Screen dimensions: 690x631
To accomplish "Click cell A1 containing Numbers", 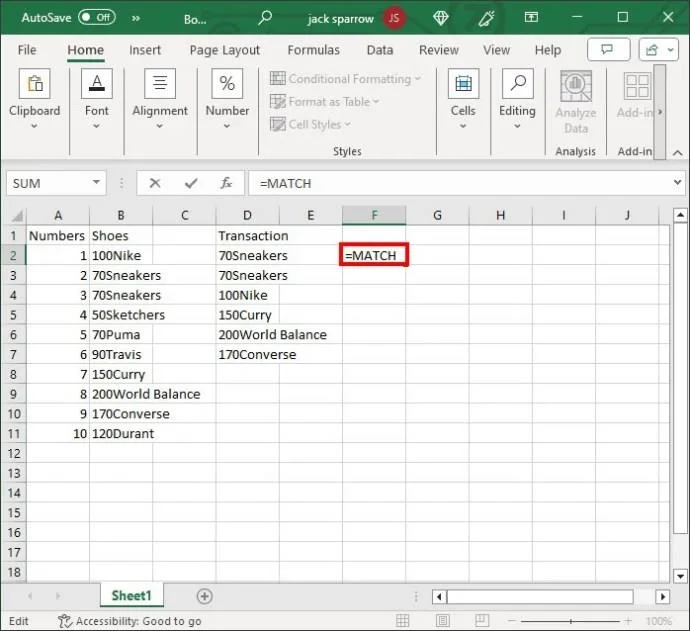I will click(58, 235).
